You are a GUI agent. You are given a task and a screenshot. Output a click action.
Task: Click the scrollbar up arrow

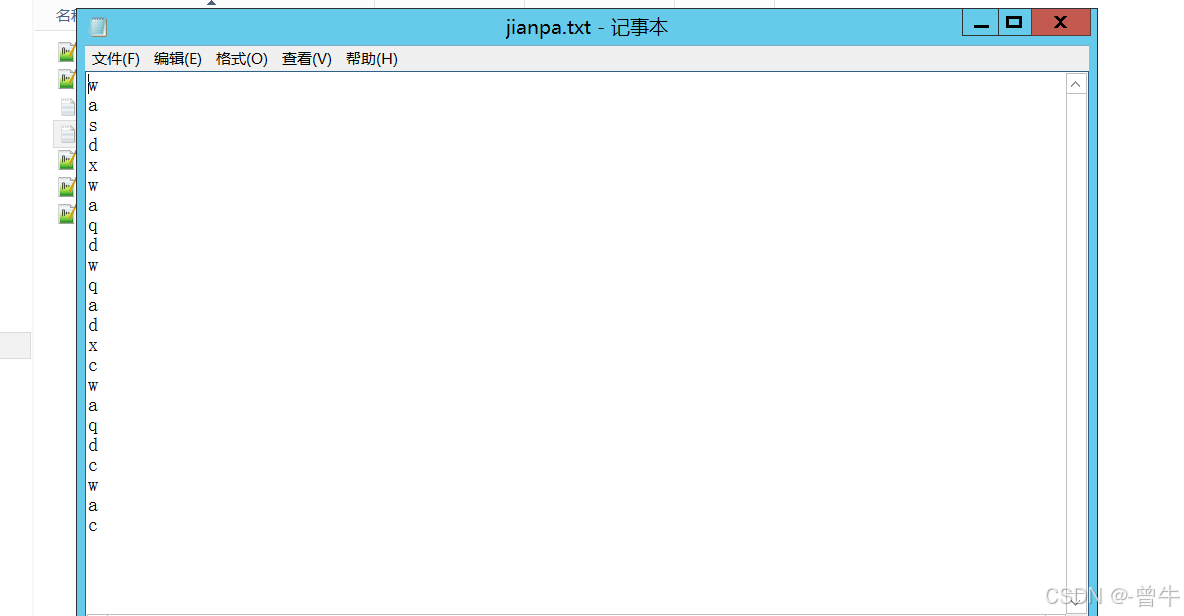1075,85
